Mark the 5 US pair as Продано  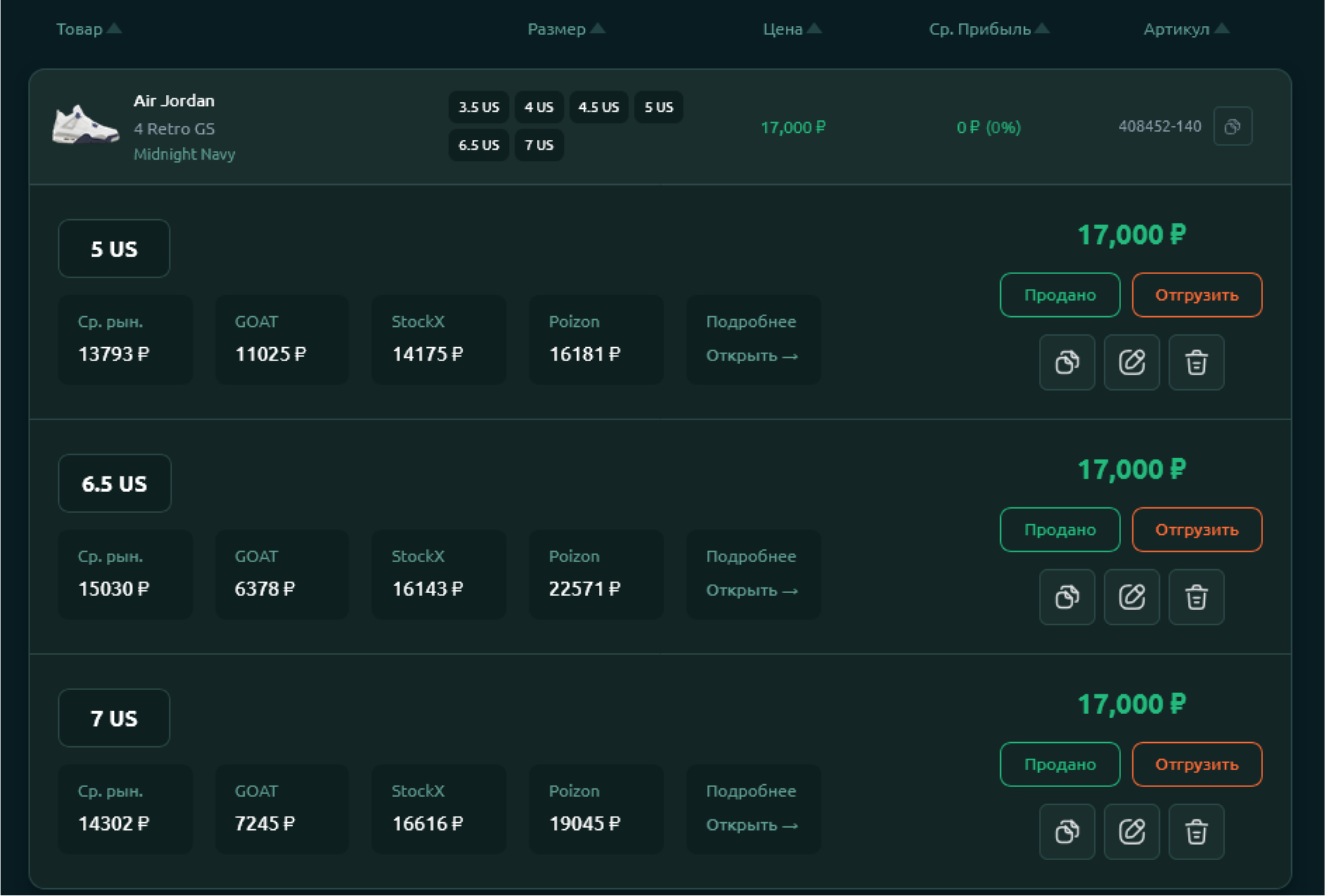(x=1060, y=295)
